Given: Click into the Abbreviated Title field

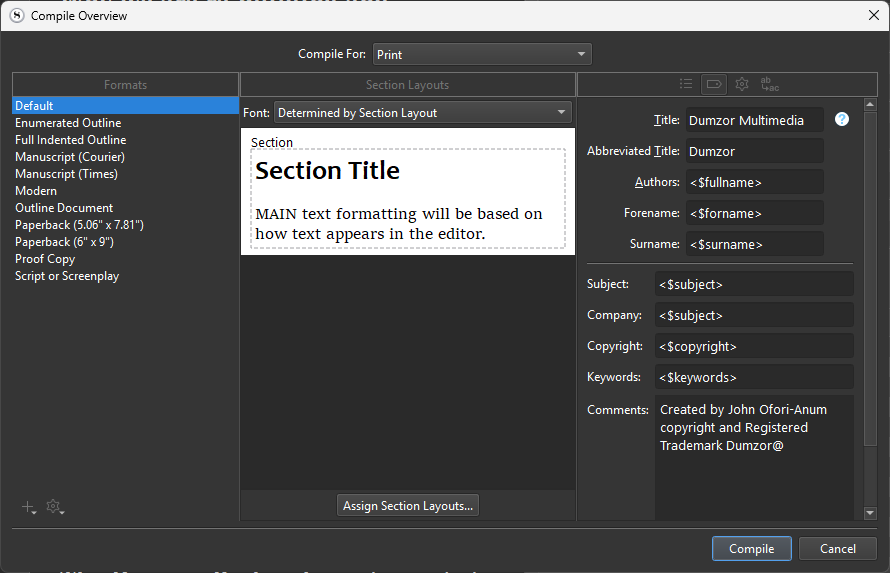Looking at the screenshot, I should coord(754,152).
